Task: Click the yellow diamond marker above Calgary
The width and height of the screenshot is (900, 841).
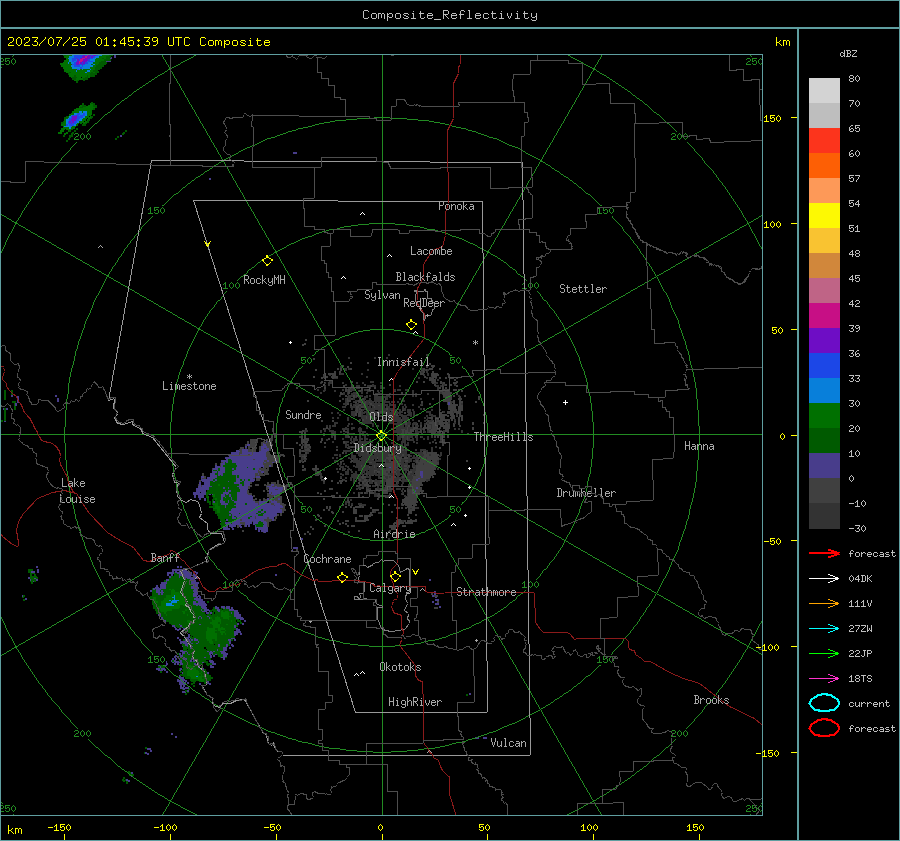Action: click(x=395, y=576)
